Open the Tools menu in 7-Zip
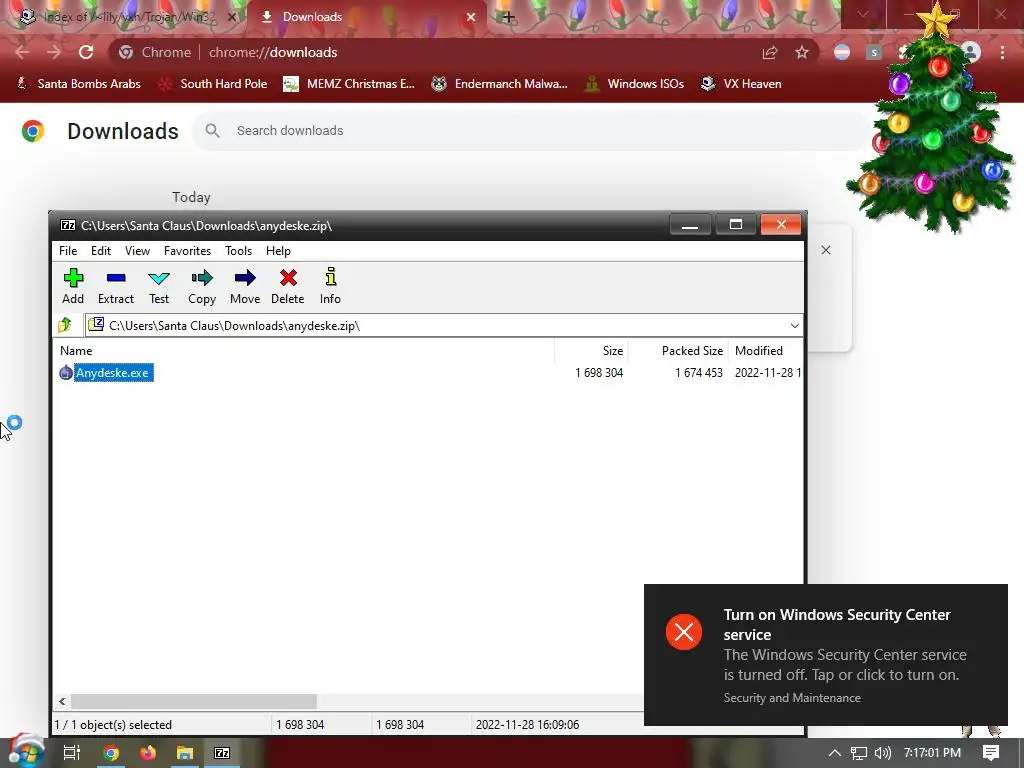 pyautogui.click(x=238, y=251)
